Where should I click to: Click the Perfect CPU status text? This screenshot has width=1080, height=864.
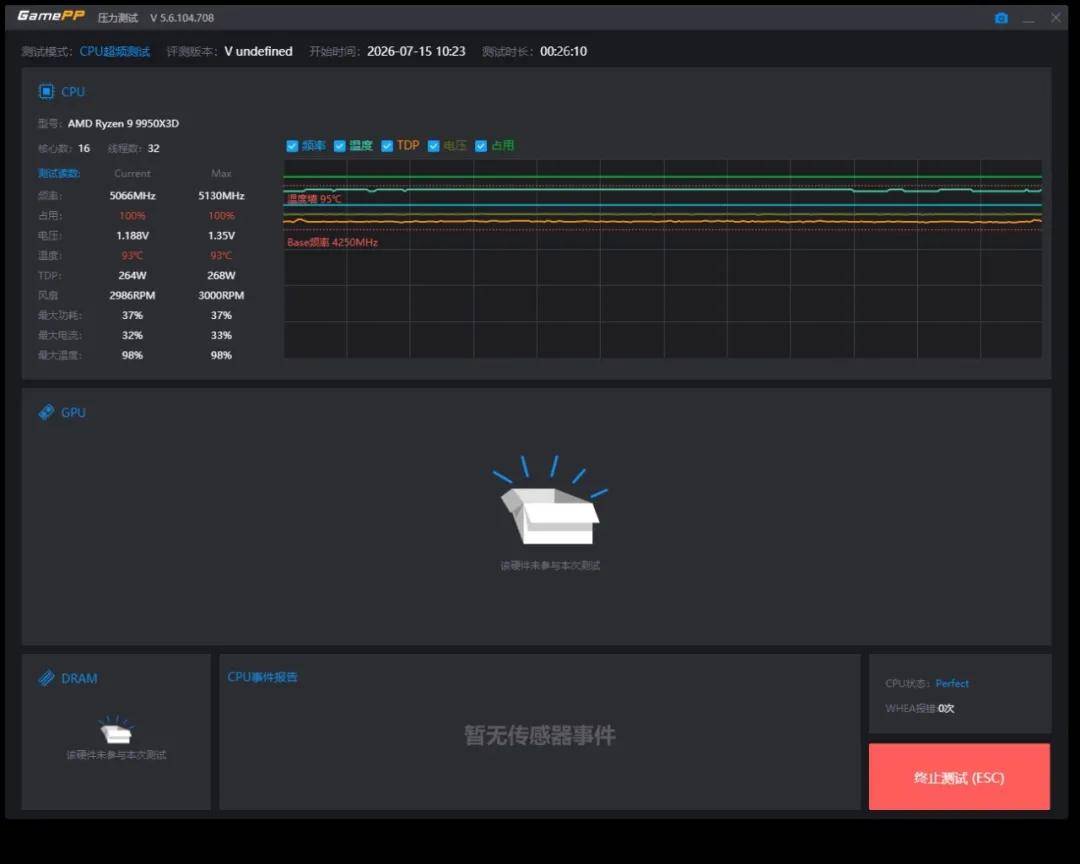pos(952,683)
